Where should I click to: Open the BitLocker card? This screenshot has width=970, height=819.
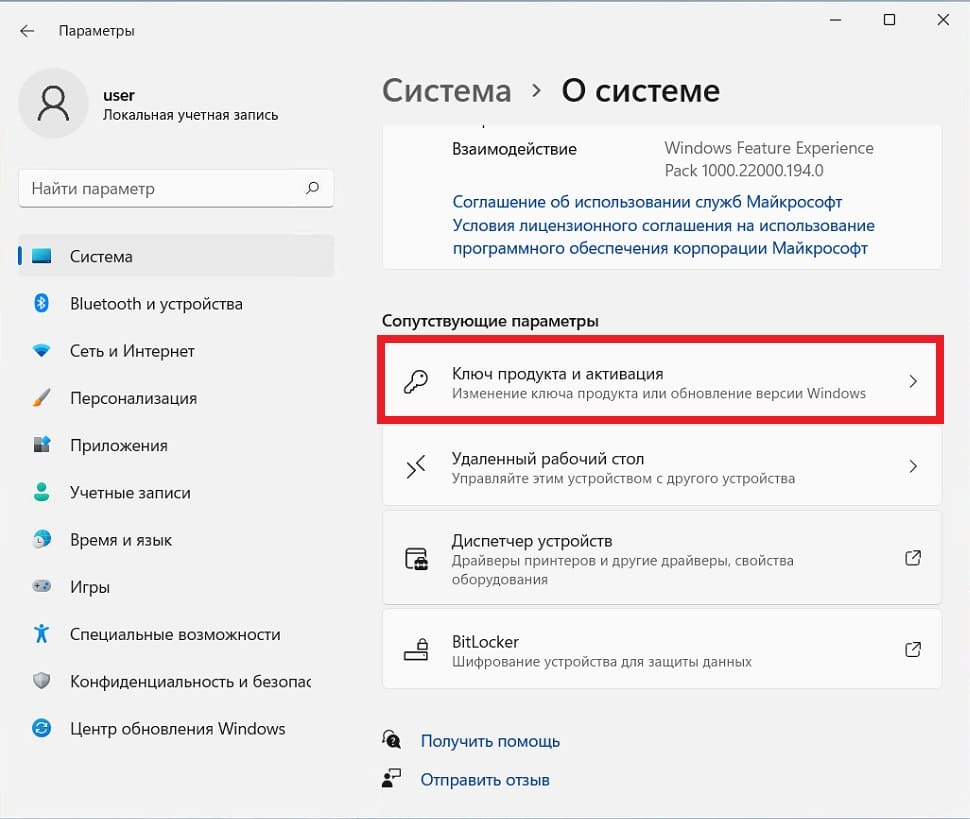pos(662,650)
